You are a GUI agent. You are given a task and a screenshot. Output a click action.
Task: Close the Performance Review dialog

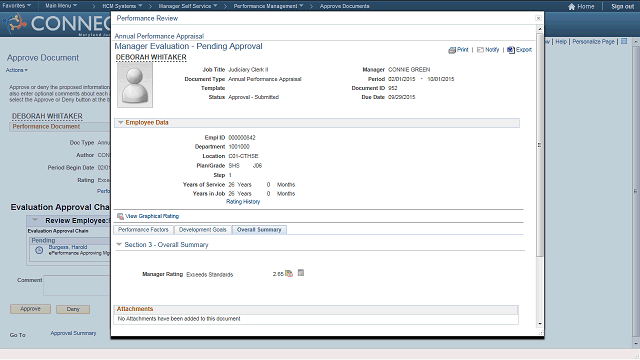click(538, 18)
